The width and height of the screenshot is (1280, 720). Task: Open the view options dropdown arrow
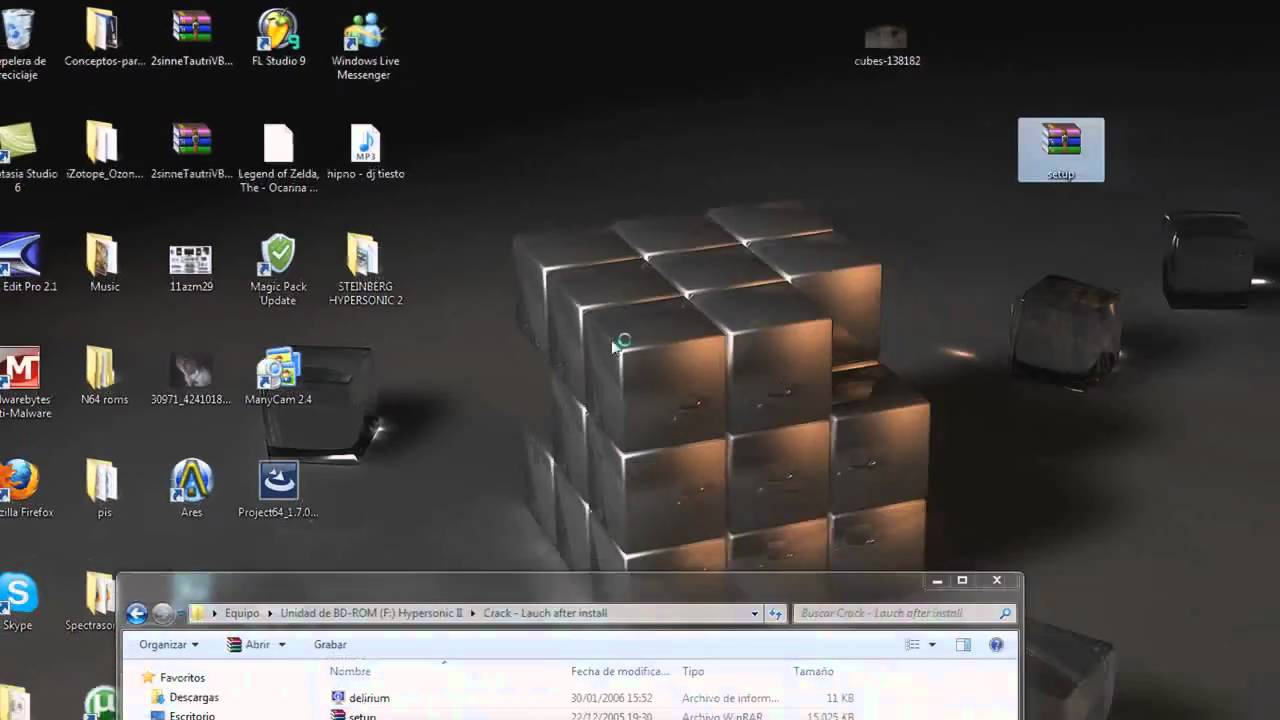click(x=932, y=645)
